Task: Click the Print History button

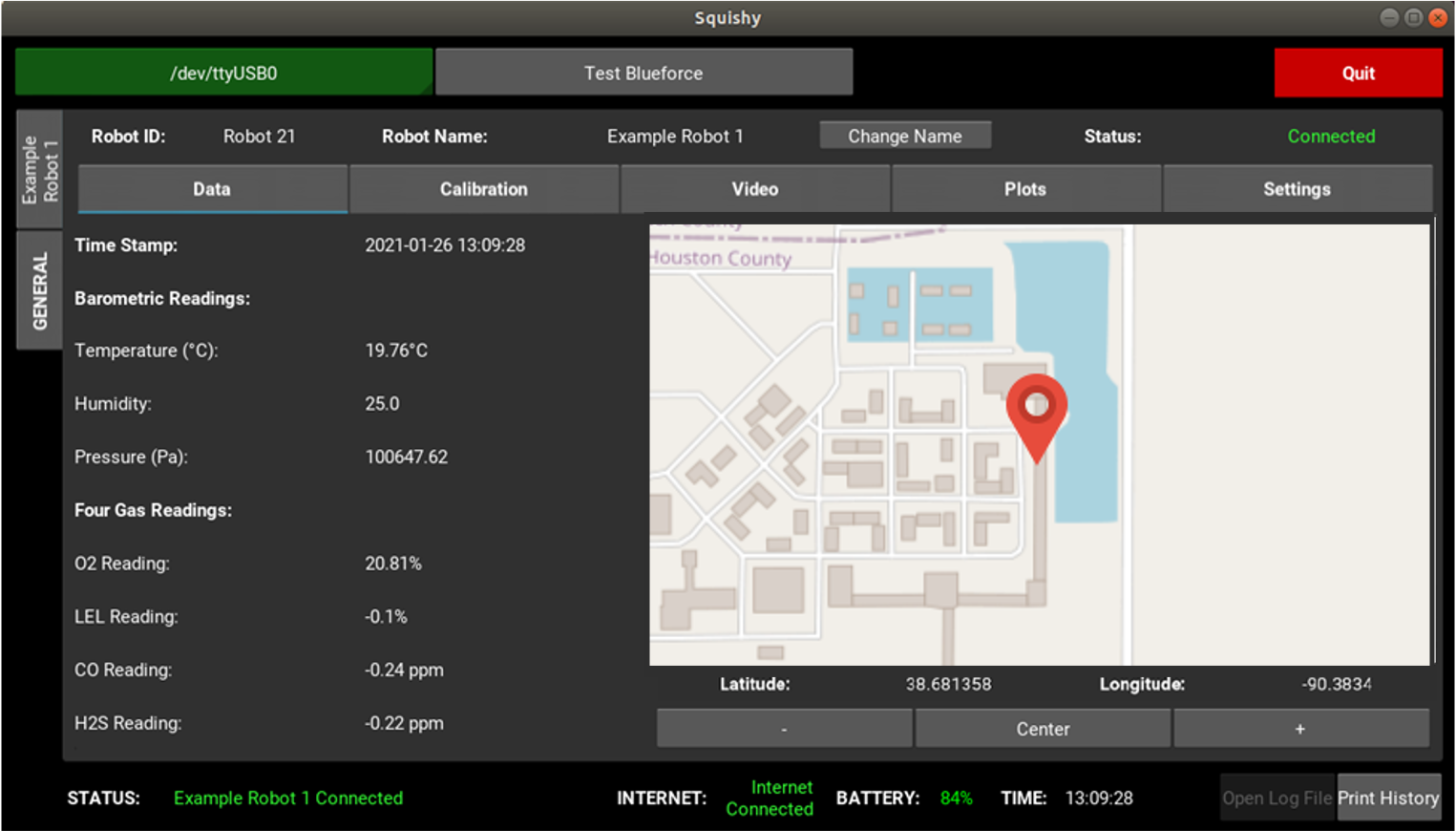Action: tap(1388, 798)
